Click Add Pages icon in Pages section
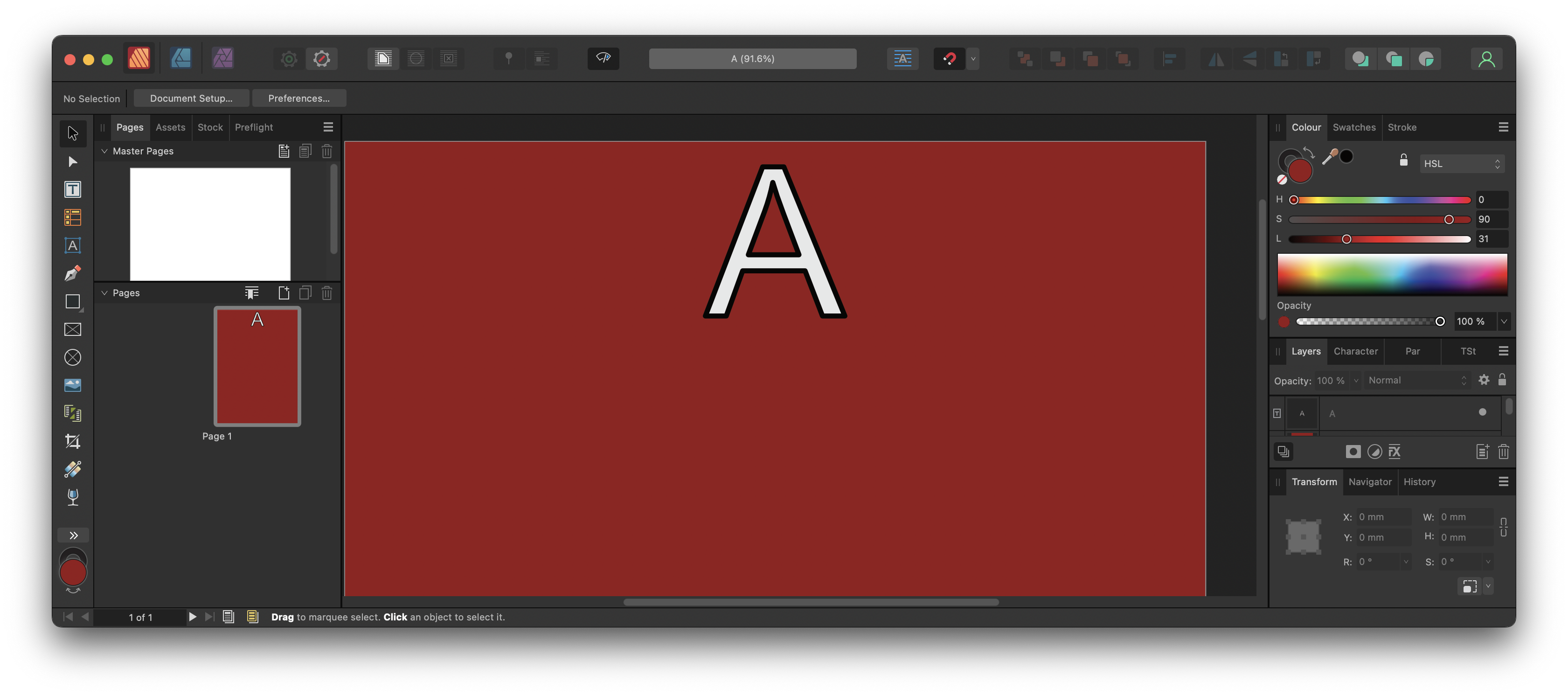1568x696 pixels. pos(284,293)
